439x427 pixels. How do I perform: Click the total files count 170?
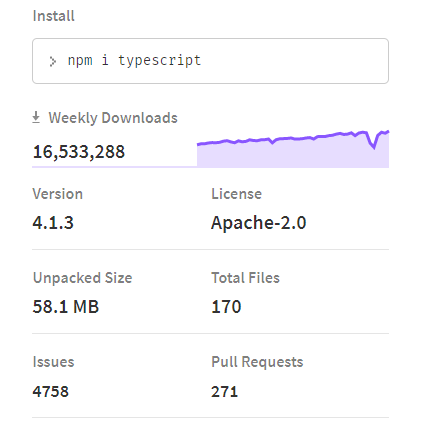coord(226,307)
